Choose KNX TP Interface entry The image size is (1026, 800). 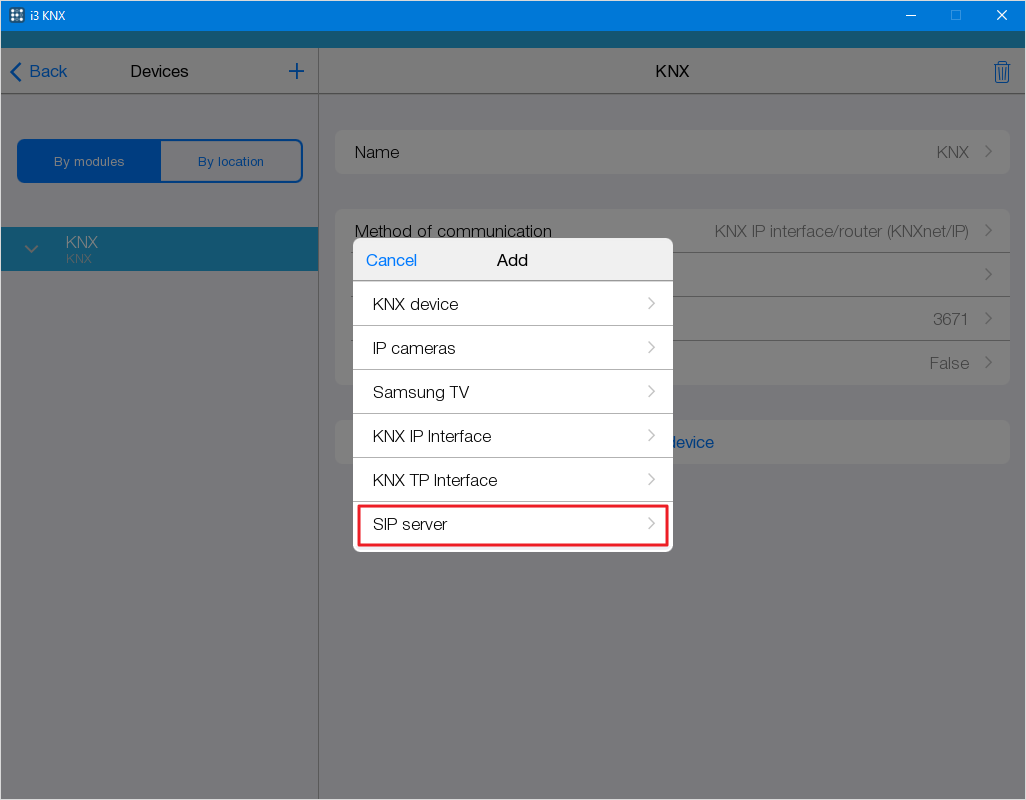[512, 480]
